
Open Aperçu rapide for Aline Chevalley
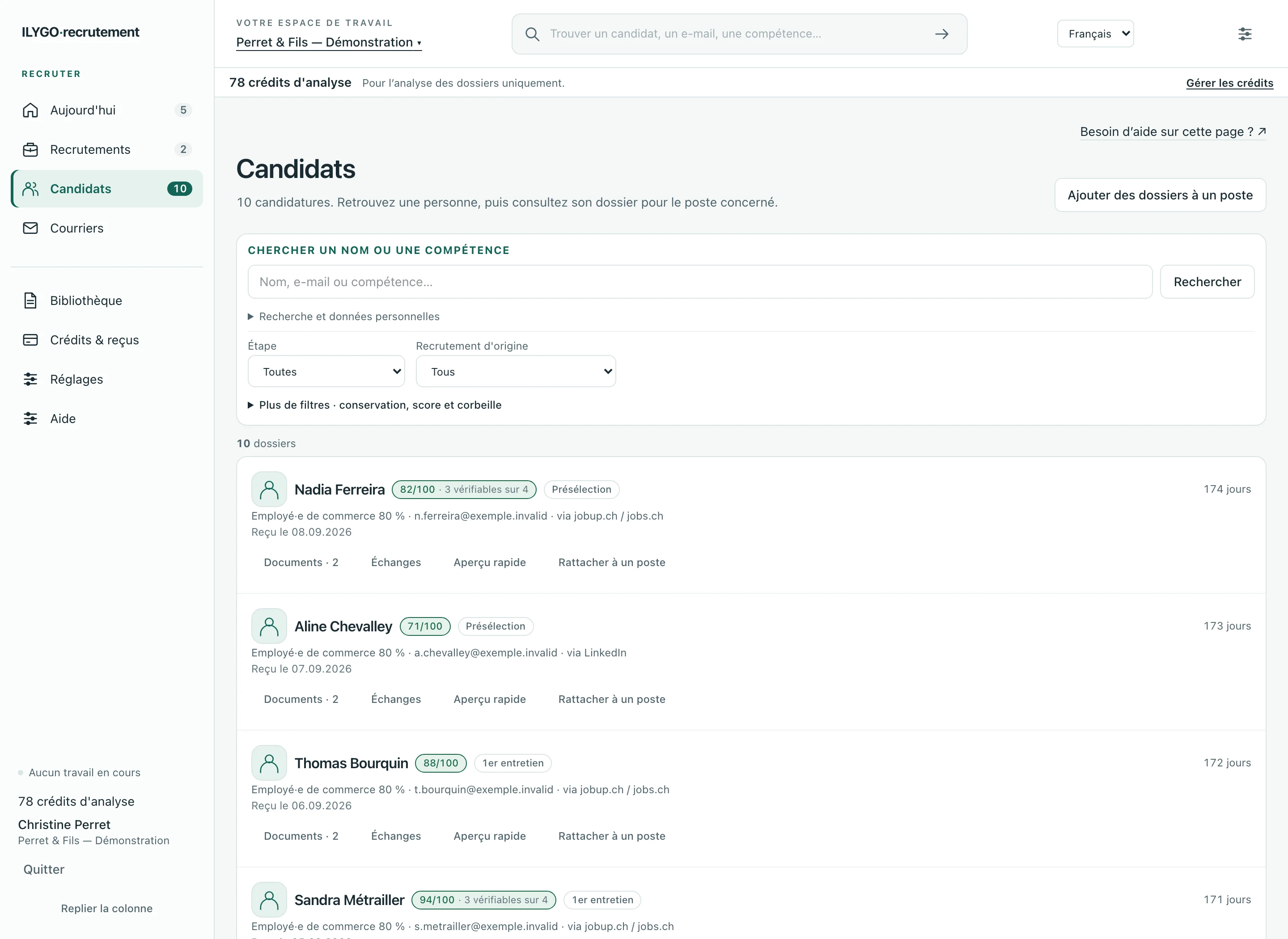tap(489, 699)
